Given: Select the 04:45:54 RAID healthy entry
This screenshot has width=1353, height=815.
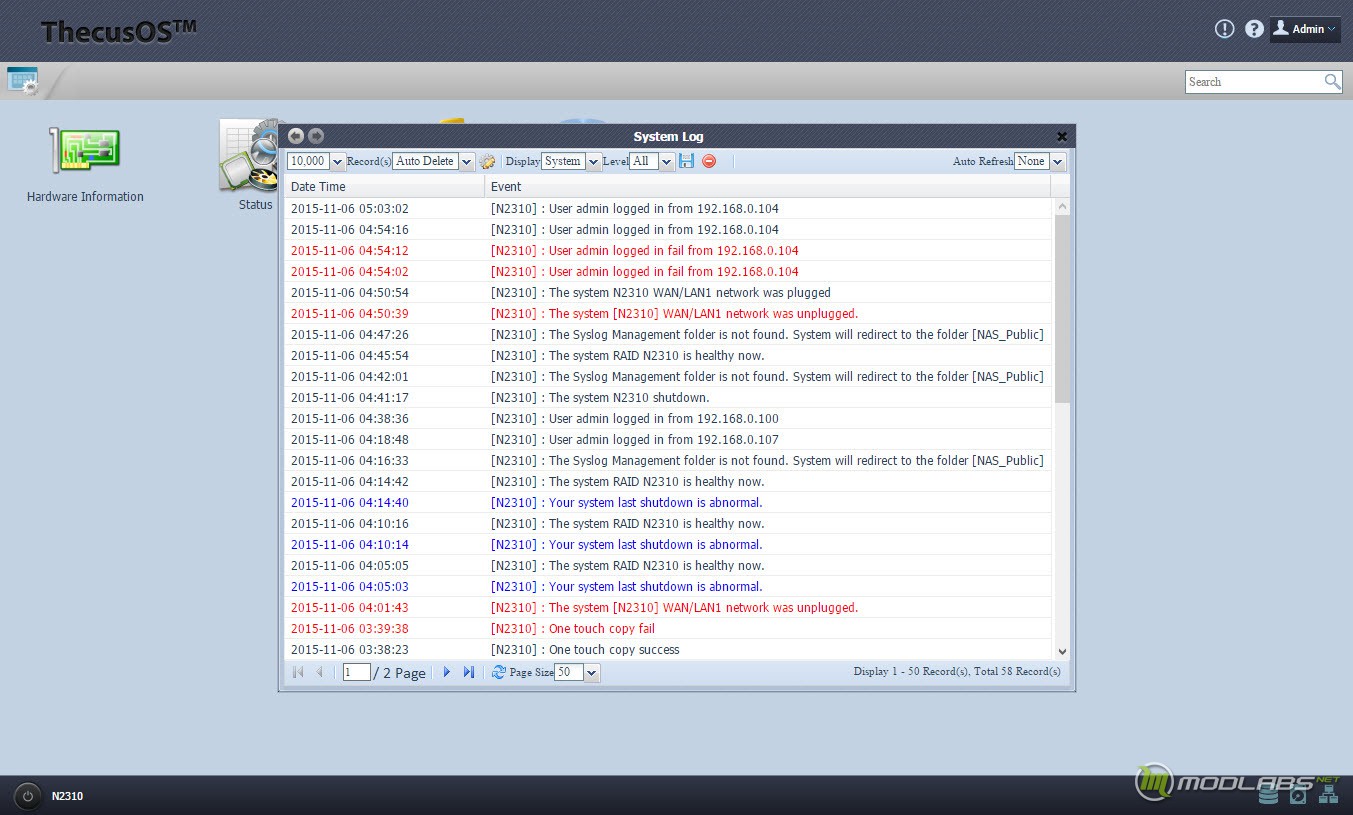Looking at the screenshot, I should pyautogui.click(x=668, y=356).
